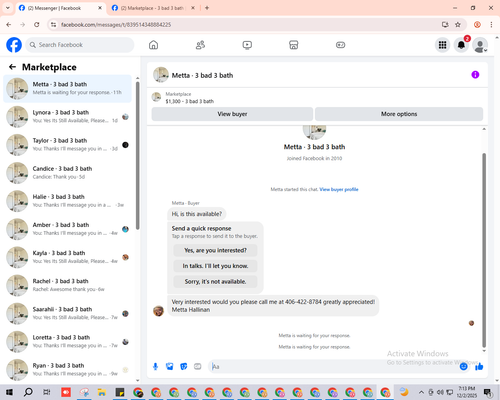Open the Candice conversation
Viewport: 500px width, 400px height.
67,173
